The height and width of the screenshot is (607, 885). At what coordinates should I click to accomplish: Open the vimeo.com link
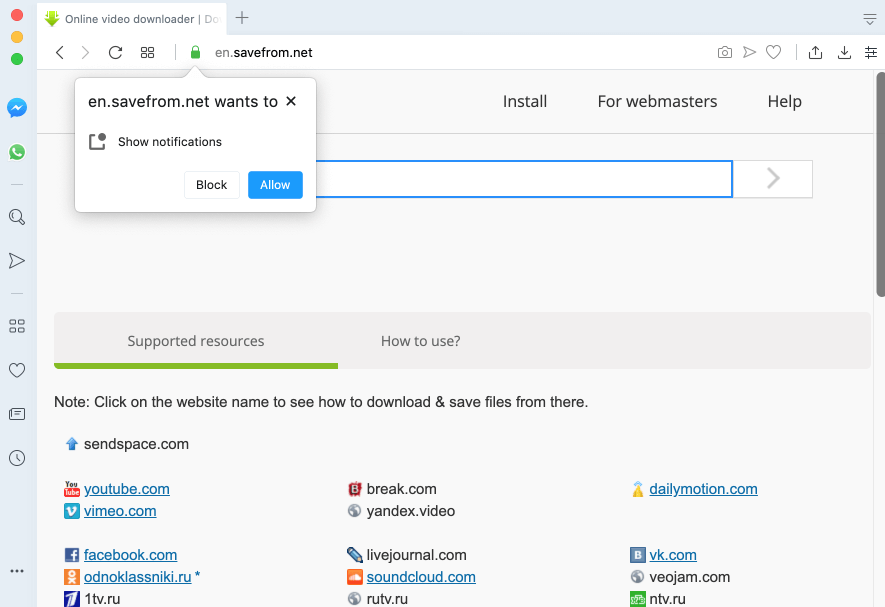coord(120,511)
